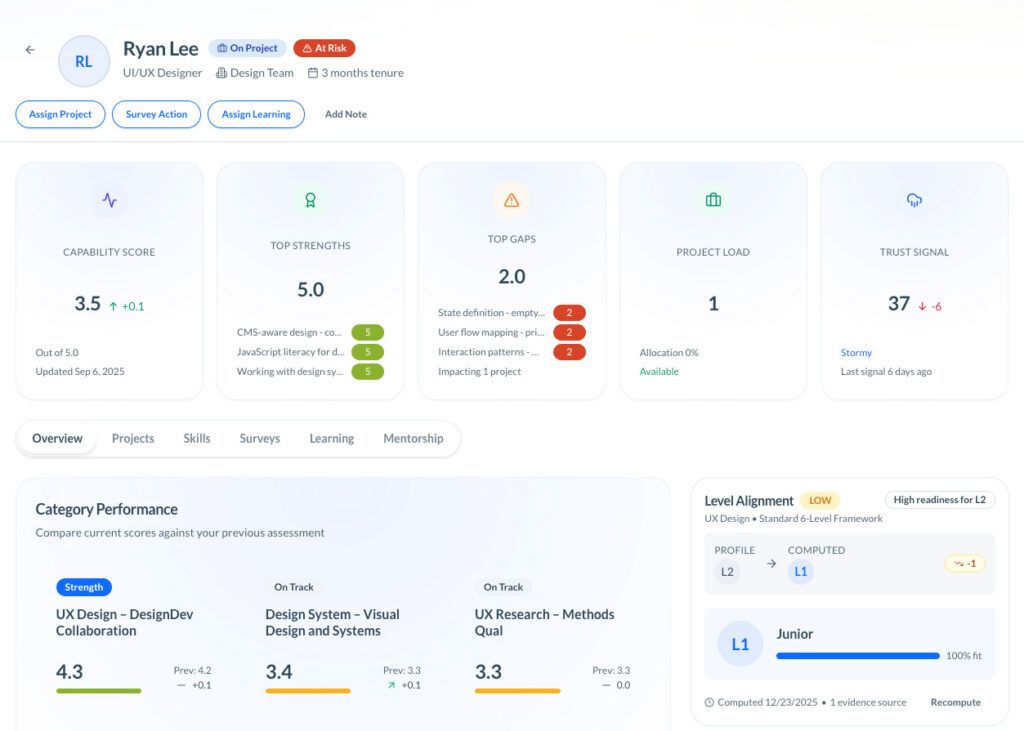Viewport: 1024px width, 731px height.
Task: Switch to the Projects tab
Action: (132, 438)
